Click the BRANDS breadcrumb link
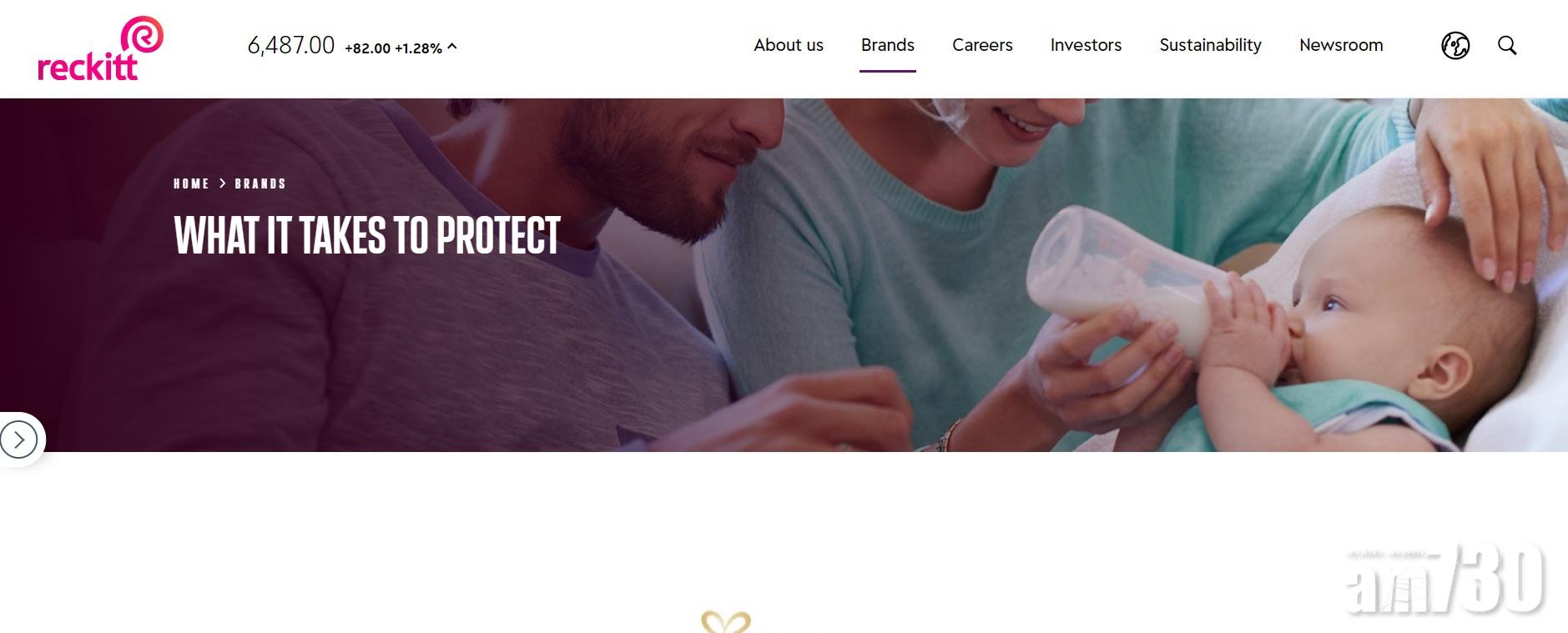 pos(260,183)
